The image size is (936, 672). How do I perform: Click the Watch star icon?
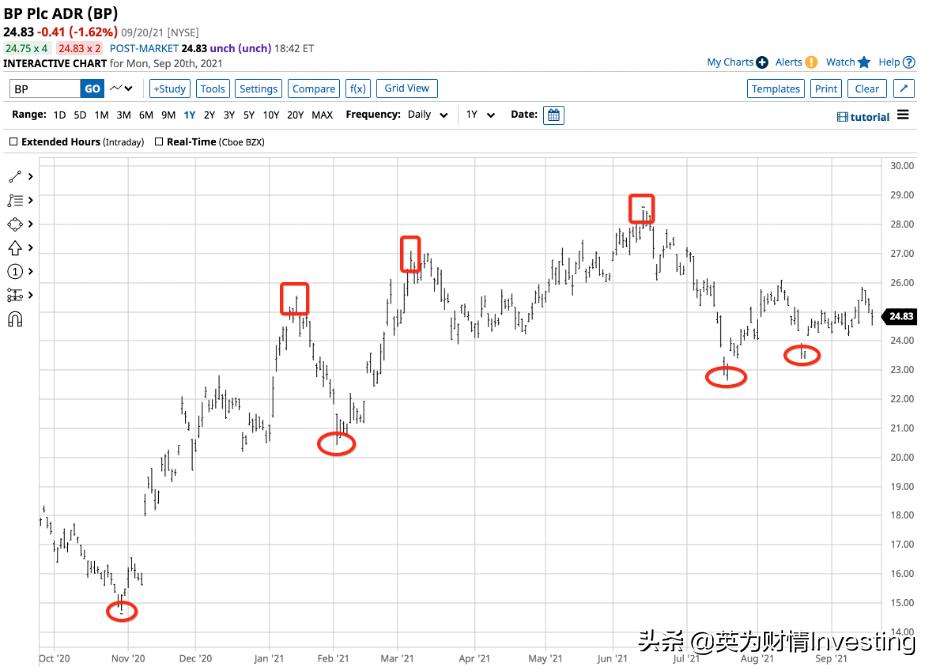click(864, 62)
